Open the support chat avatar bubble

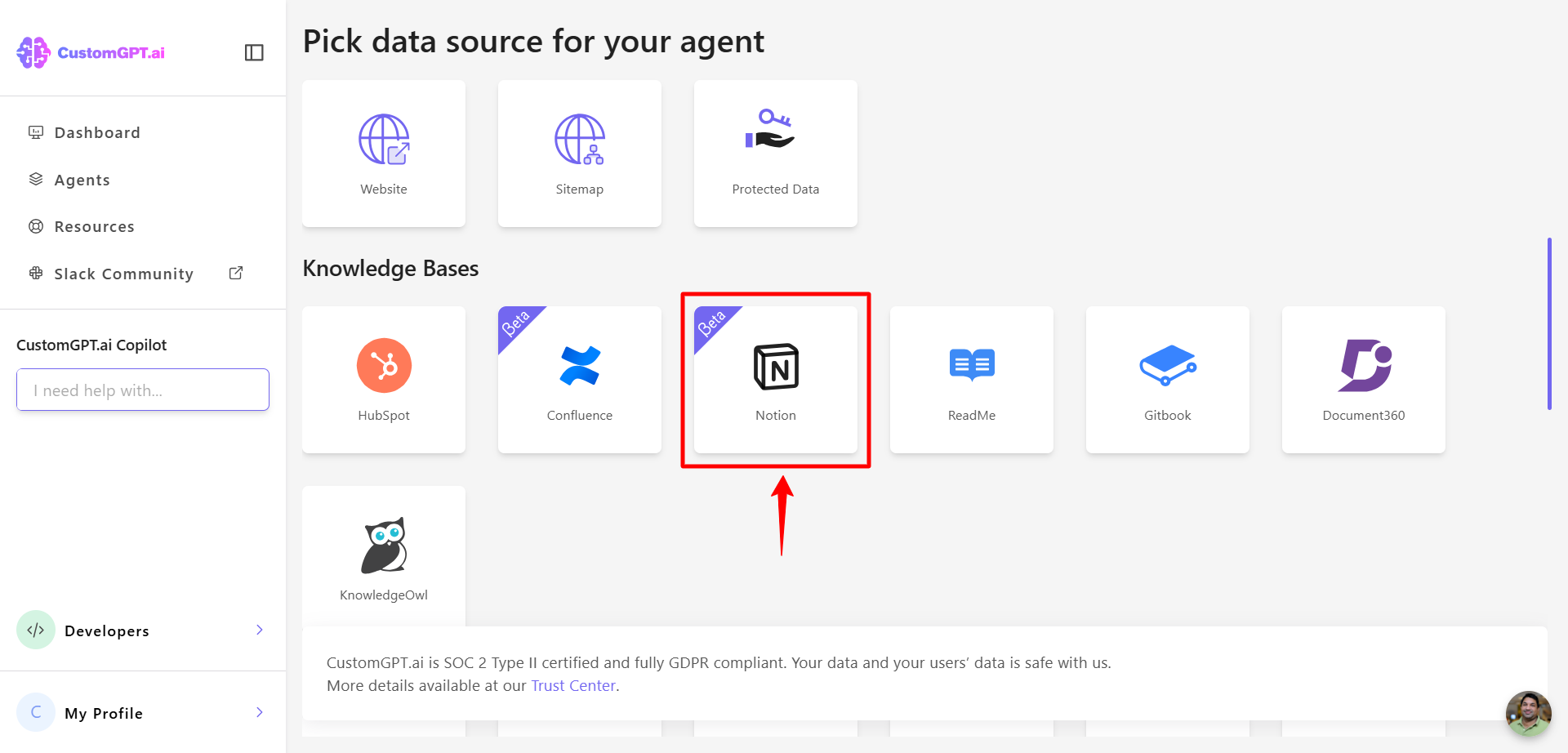pos(1529,714)
